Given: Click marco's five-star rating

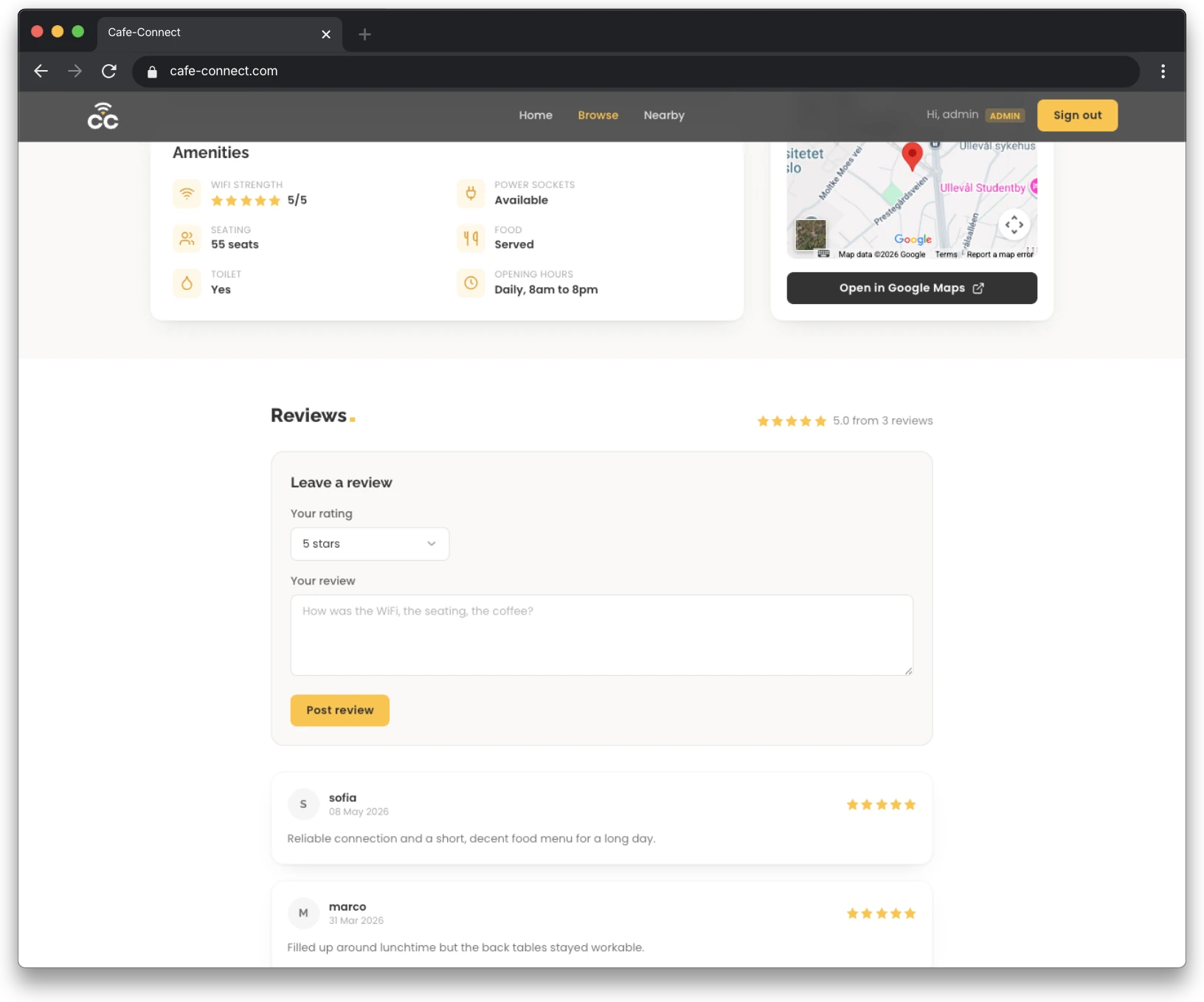Looking at the screenshot, I should tap(881, 913).
